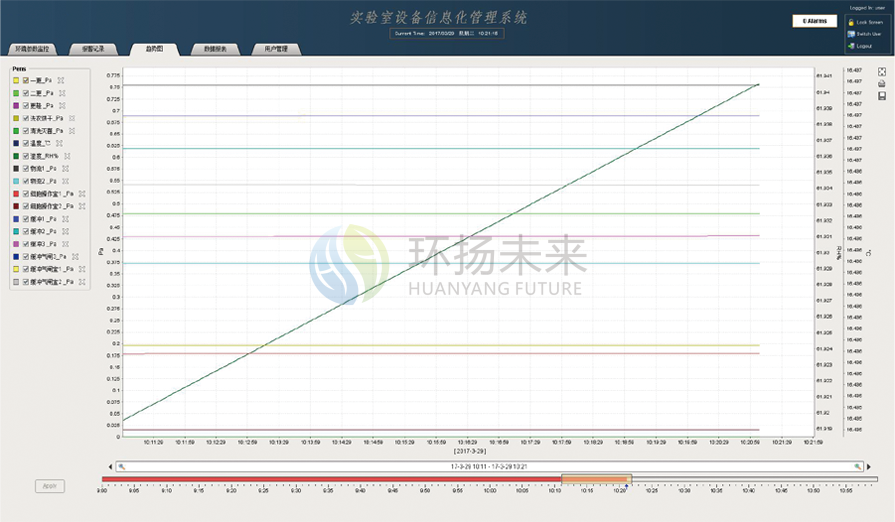Open settings icon next to the 缓冲3_Pa pen
This screenshot has height=522, width=895.
click(66, 244)
